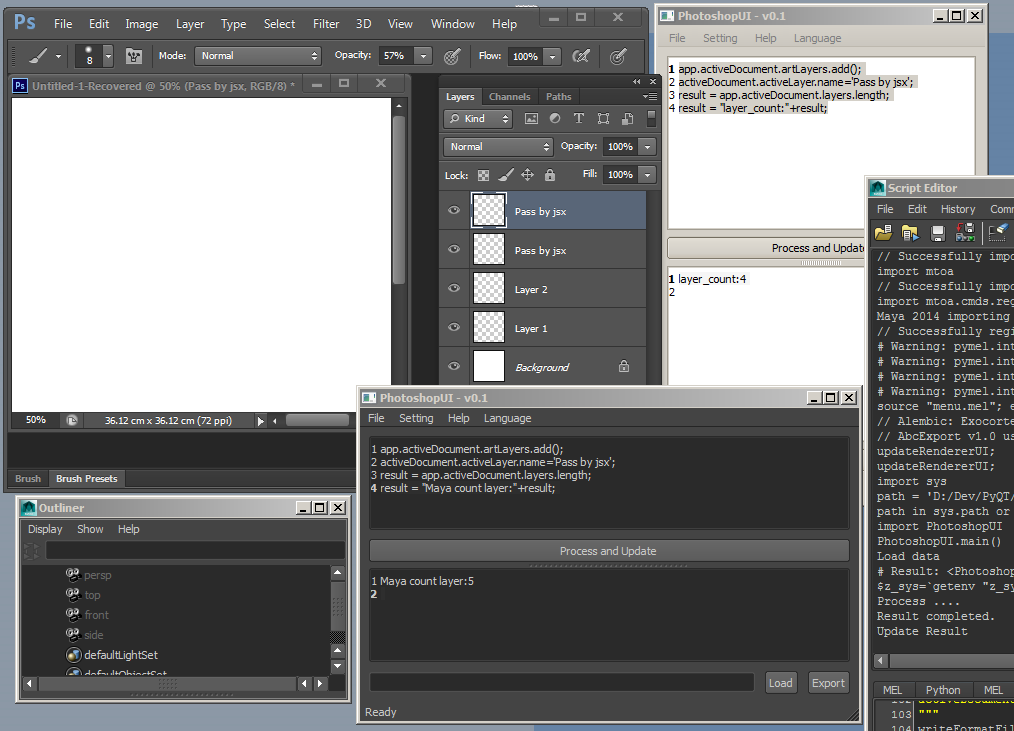
Task: Open the Layers panel flyout menu
Action: (x=649, y=96)
